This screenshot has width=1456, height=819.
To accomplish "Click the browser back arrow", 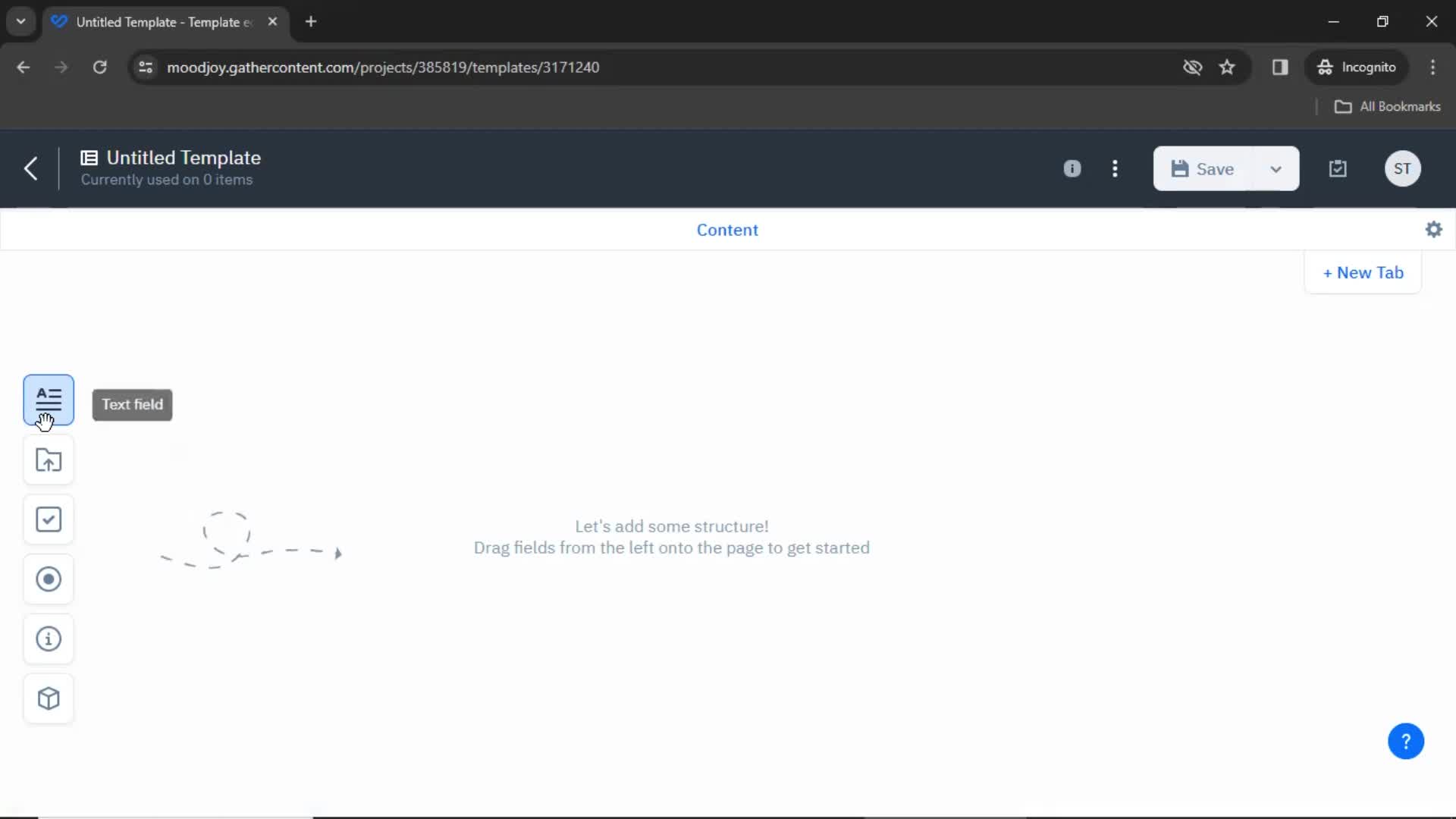I will [23, 67].
